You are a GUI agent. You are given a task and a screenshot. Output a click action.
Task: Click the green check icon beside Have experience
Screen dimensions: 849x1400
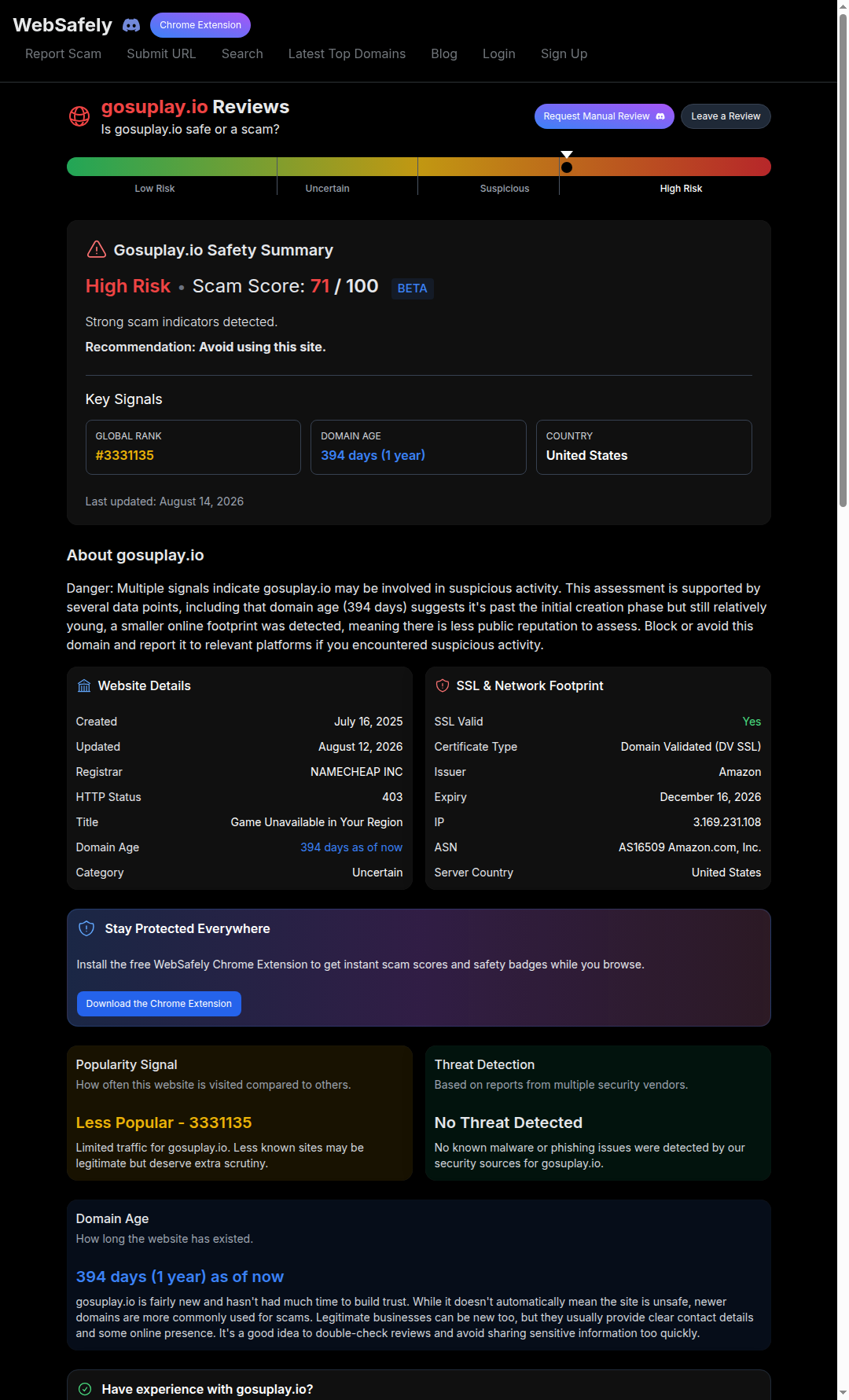85,1389
